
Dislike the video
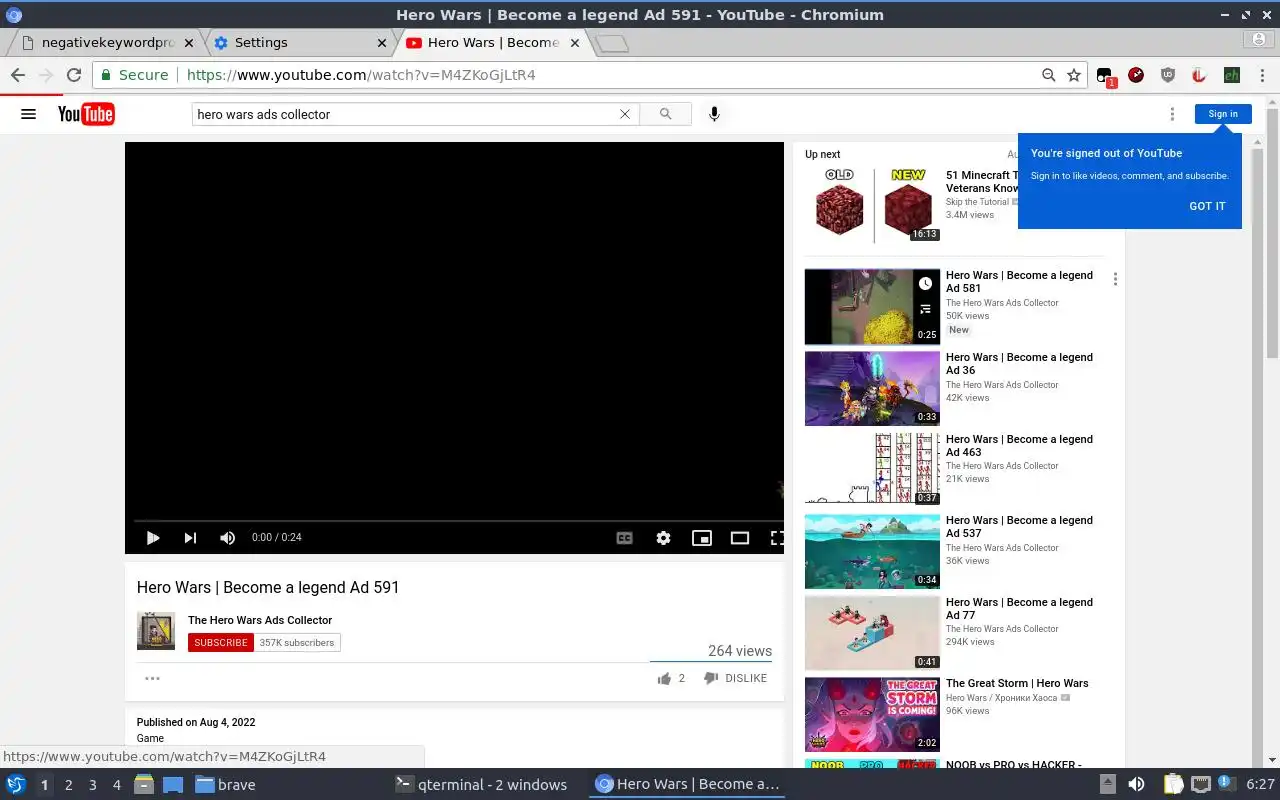tap(735, 678)
